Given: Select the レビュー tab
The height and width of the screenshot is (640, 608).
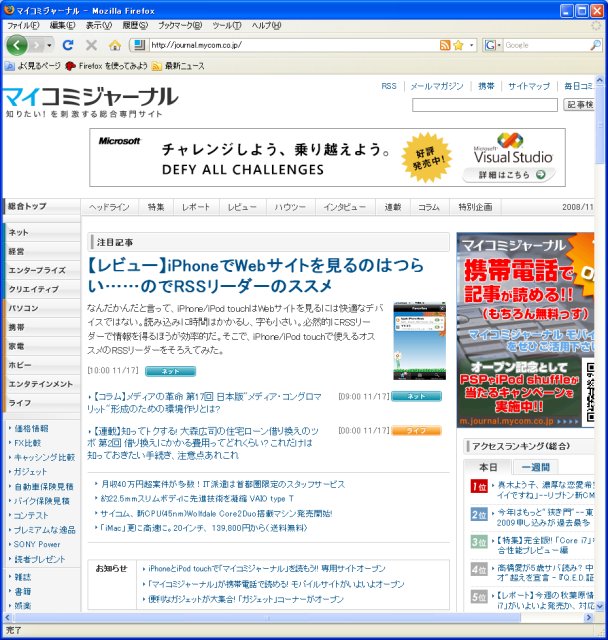Looking at the screenshot, I should pos(242,207).
